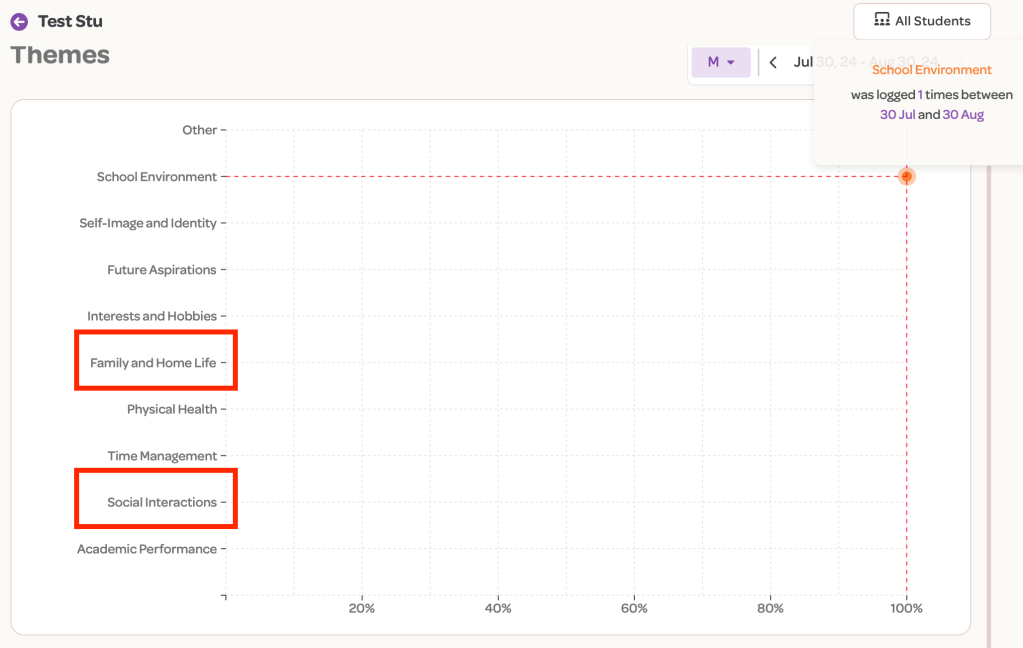This screenshot has height=648, width=1023.
Task: Select the Family and Home Life axis label
Action: pyautogui.click(x=153, y=363)
